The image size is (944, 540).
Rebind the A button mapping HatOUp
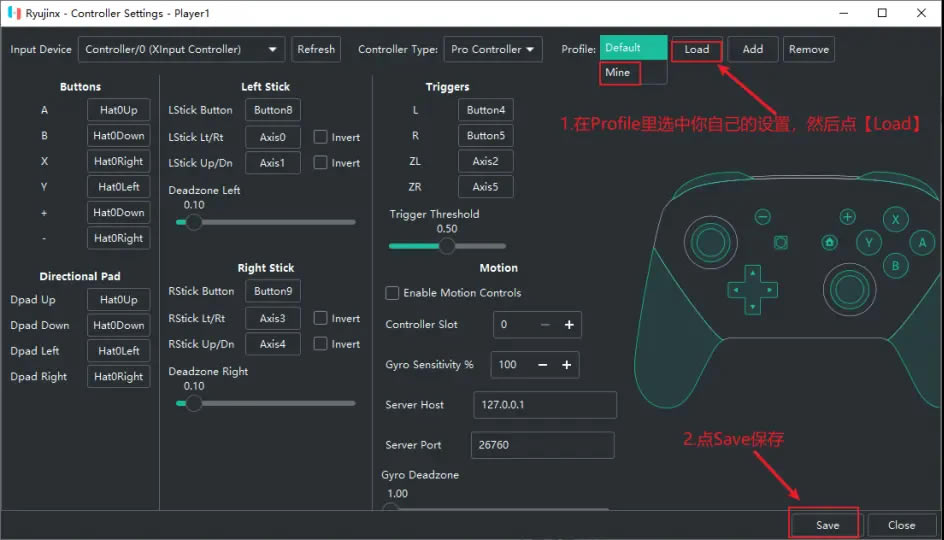click(119, 110)
